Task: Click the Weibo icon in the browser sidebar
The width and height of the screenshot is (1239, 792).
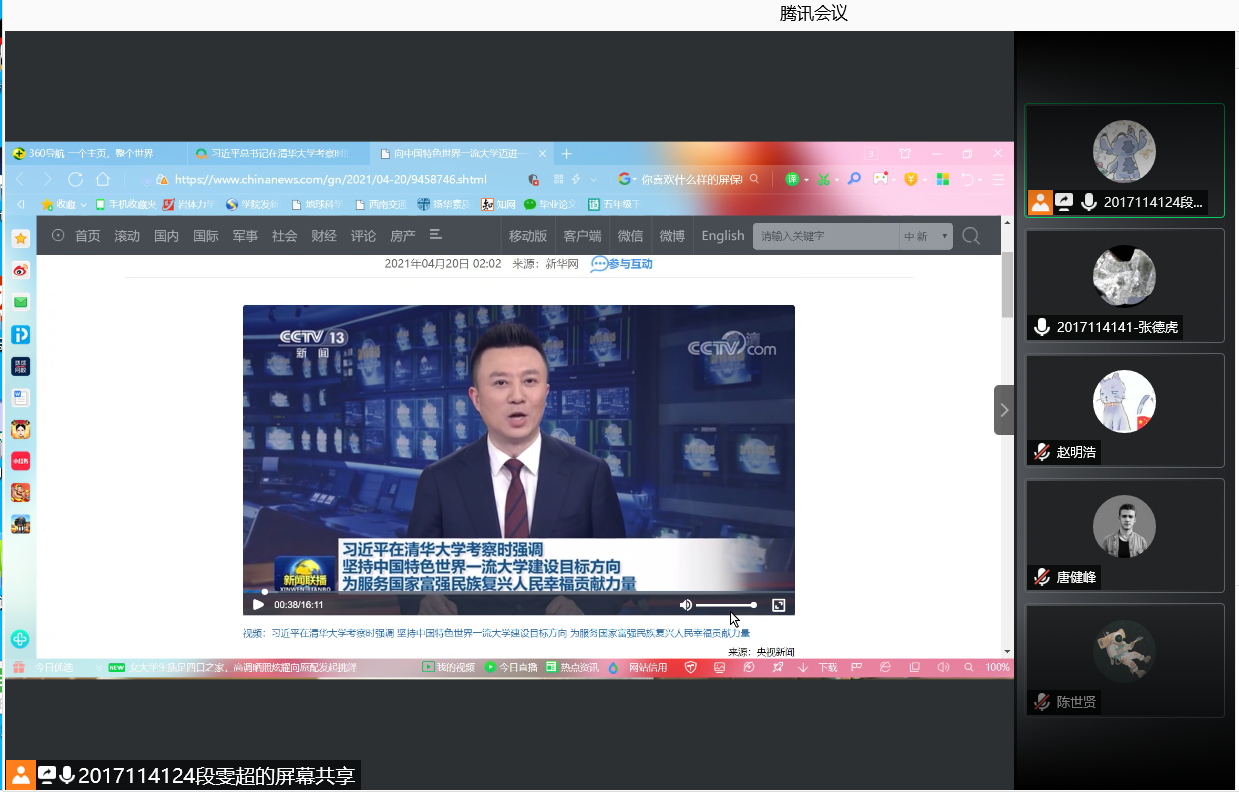Action: pyautogui.click(x=20, y=270)
